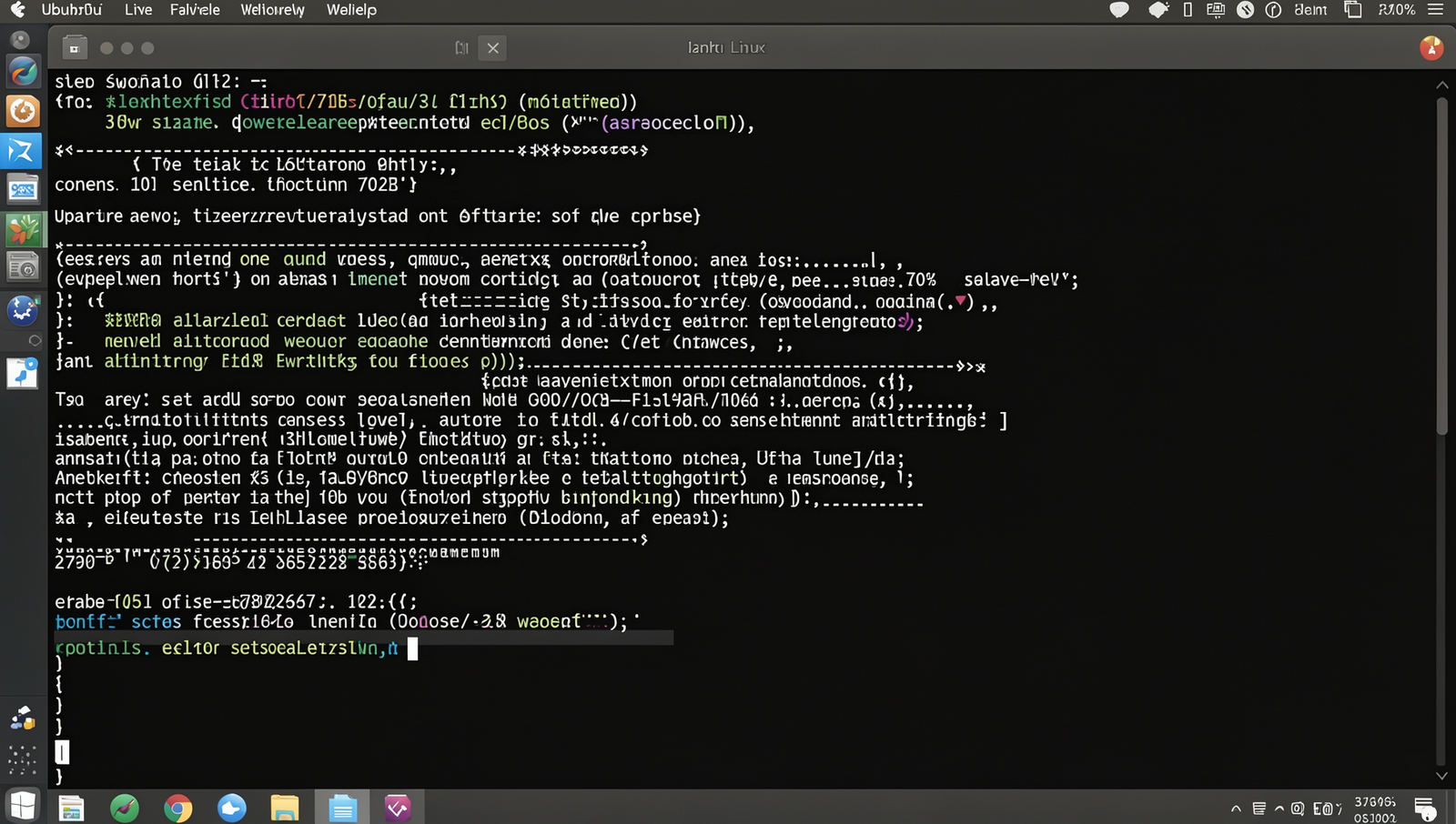Switch to the highlighted blue file icon in taskbar
Image resolution: width=1456 pixels, height=824 pixels.
click(342, 807)
